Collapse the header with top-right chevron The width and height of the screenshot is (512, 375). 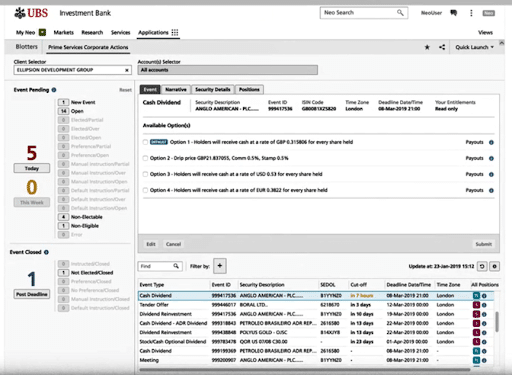pyautogui.click(x=501, y=43)
